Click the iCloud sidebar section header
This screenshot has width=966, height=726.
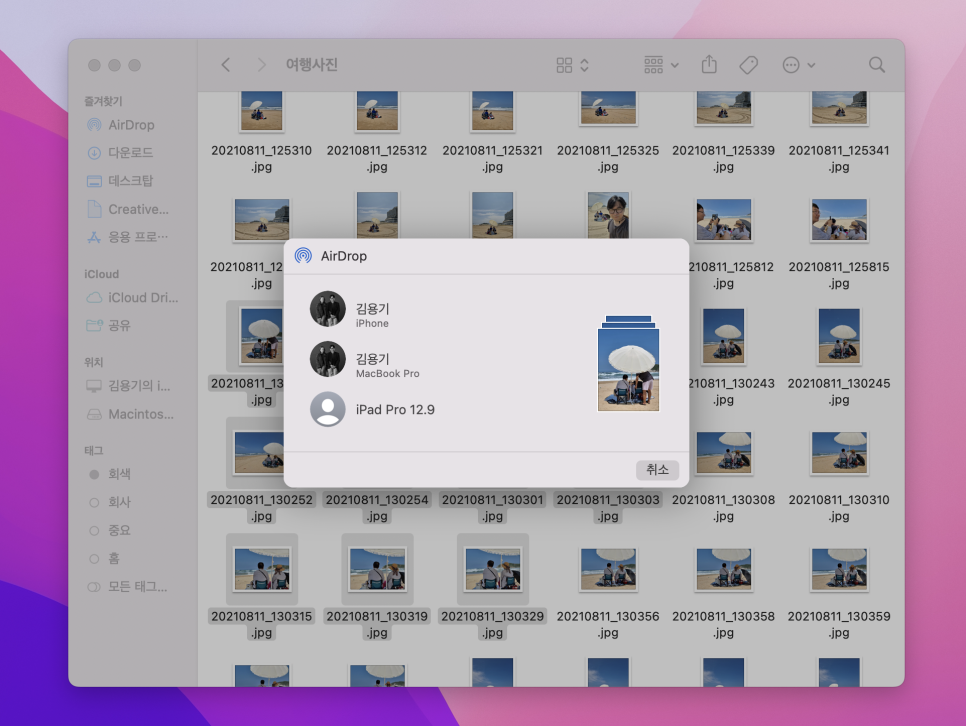click(102, 274)
